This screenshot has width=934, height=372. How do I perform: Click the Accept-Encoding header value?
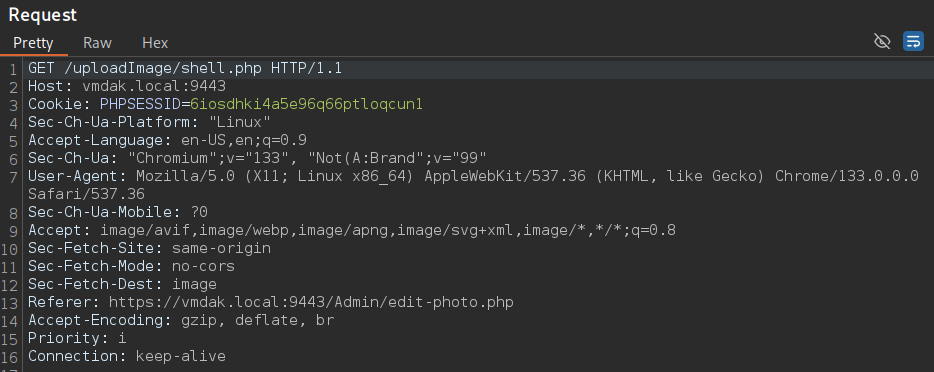257,320
